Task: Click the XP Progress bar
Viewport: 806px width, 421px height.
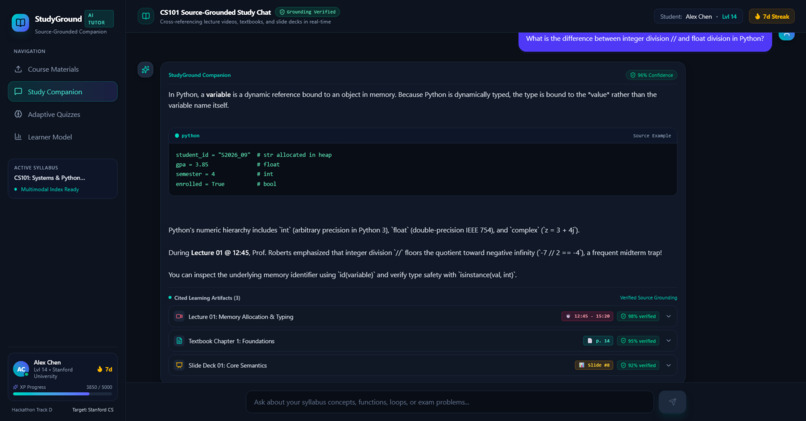Action: (x=62, y=394)
